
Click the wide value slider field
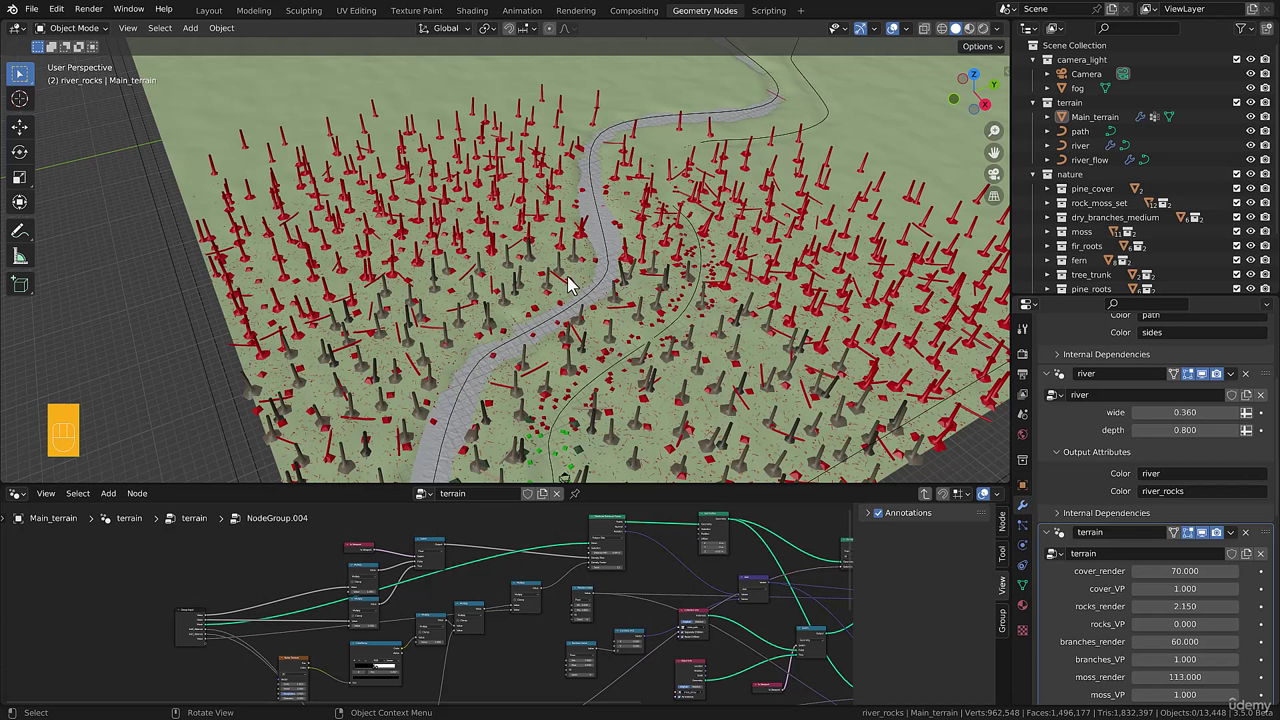point(1184,412)
